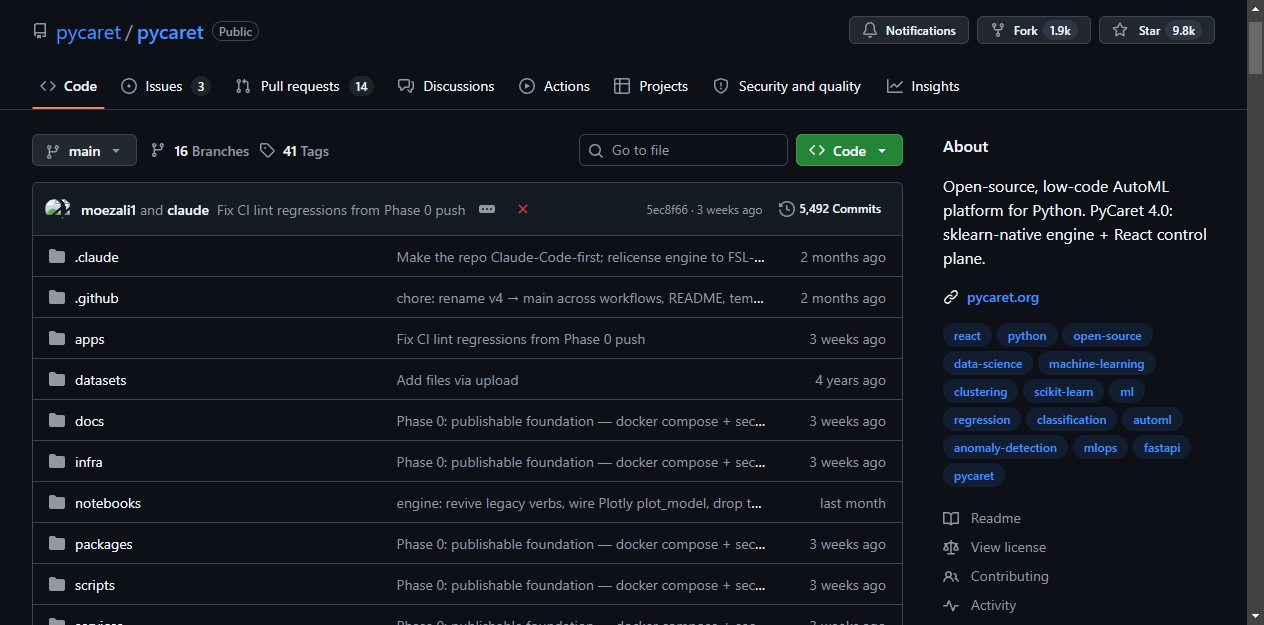1264x625 pixels.
Task: Open 'Make the repo Claude-Code-first' commit message
Action: (581, 257)
